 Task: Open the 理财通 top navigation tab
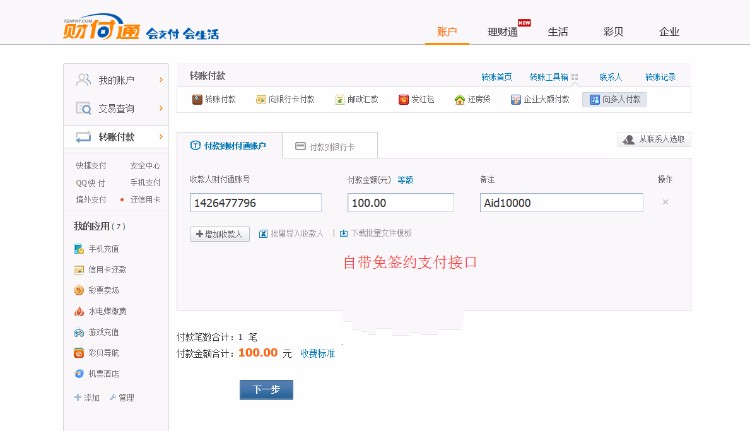pos(502,32)
